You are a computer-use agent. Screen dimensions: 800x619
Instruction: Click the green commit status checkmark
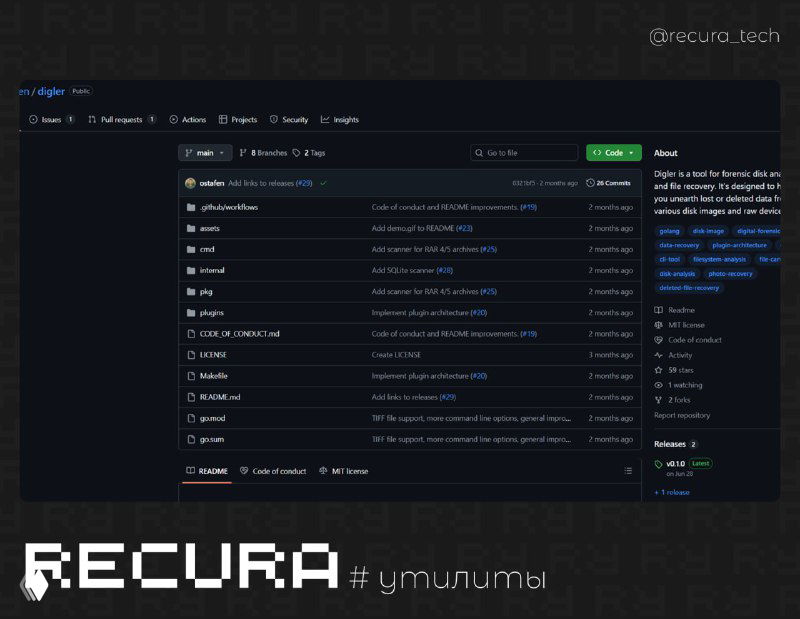tap(323, 183)
